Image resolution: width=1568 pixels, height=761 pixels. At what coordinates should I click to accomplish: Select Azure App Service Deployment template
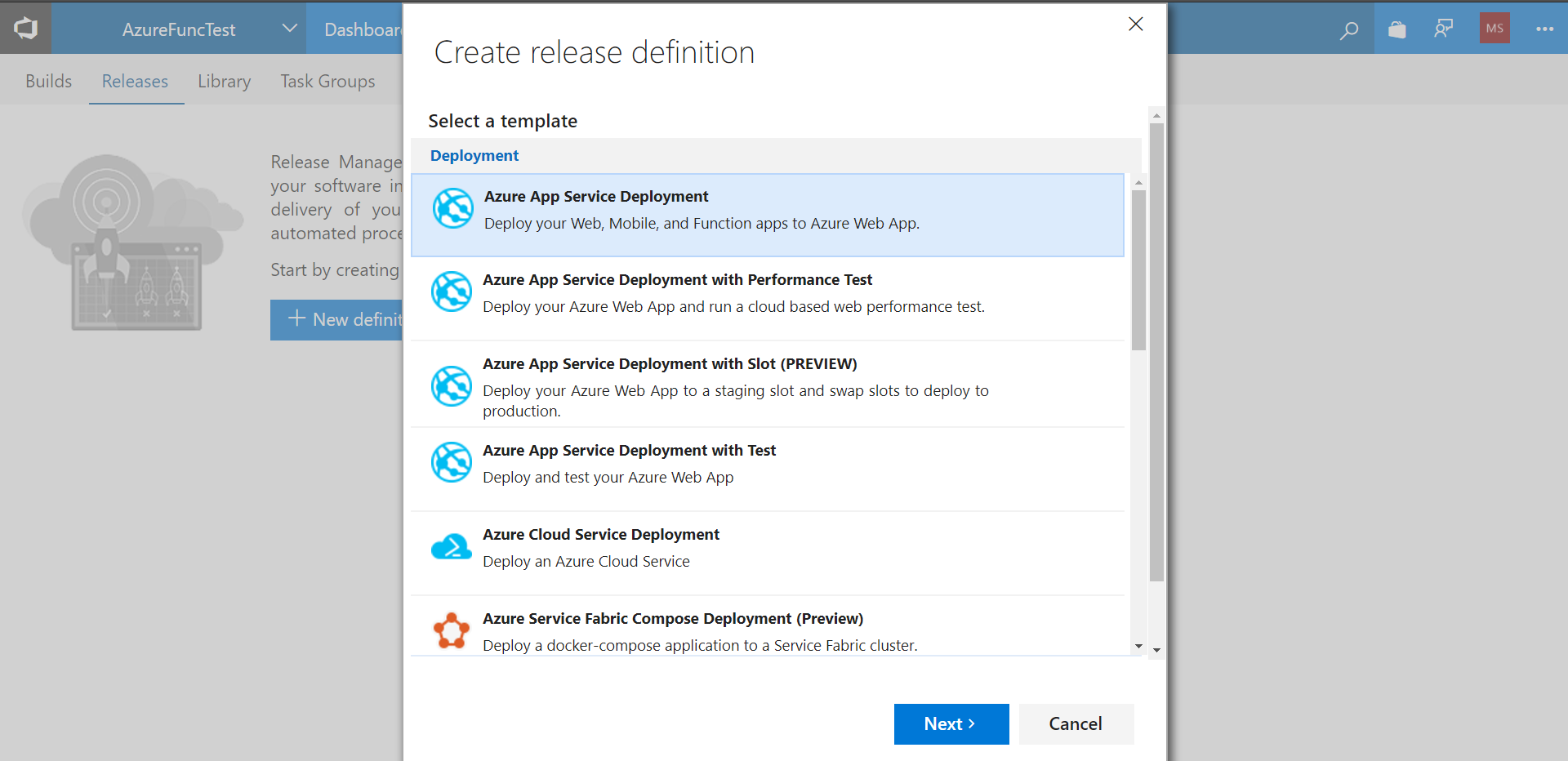pyautogui.click(x=768, y=215)
